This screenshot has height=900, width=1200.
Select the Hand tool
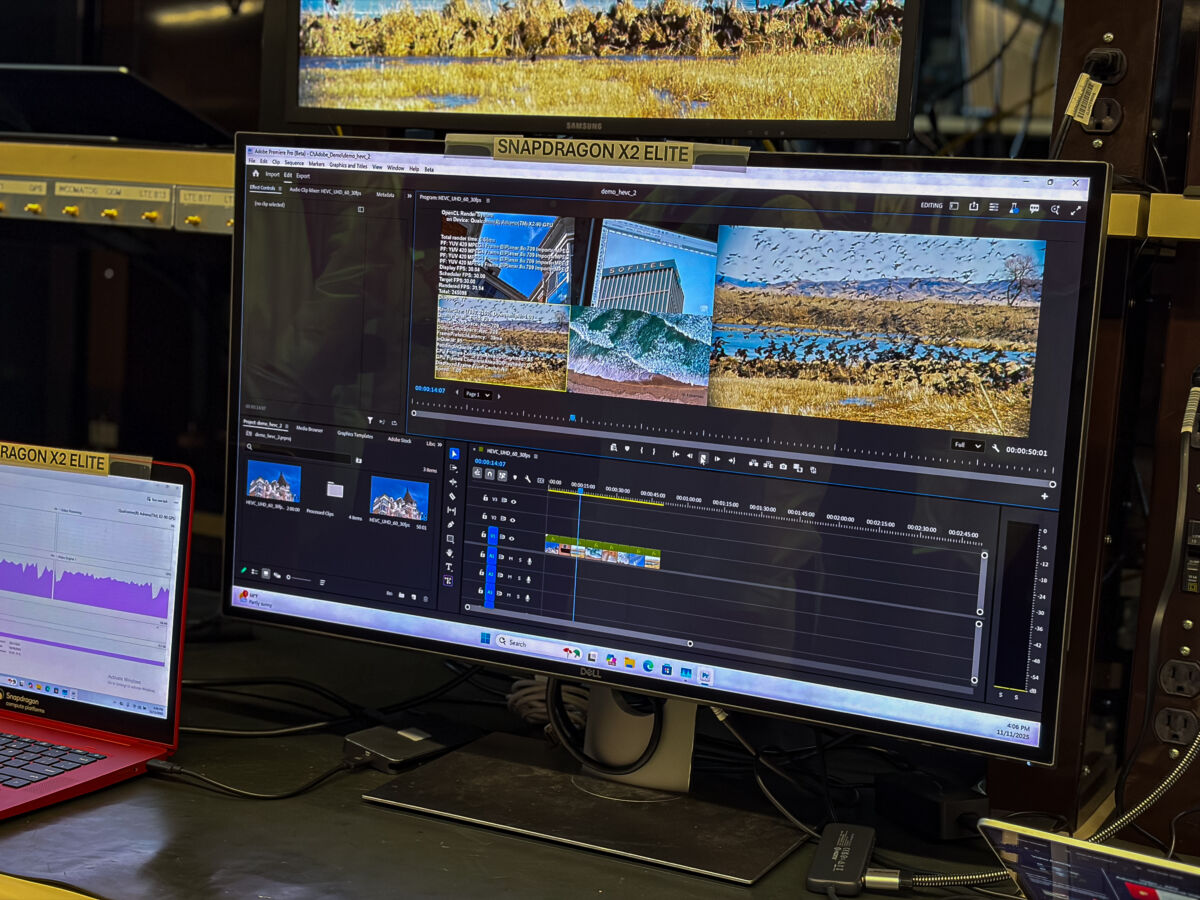pos(450,552)
